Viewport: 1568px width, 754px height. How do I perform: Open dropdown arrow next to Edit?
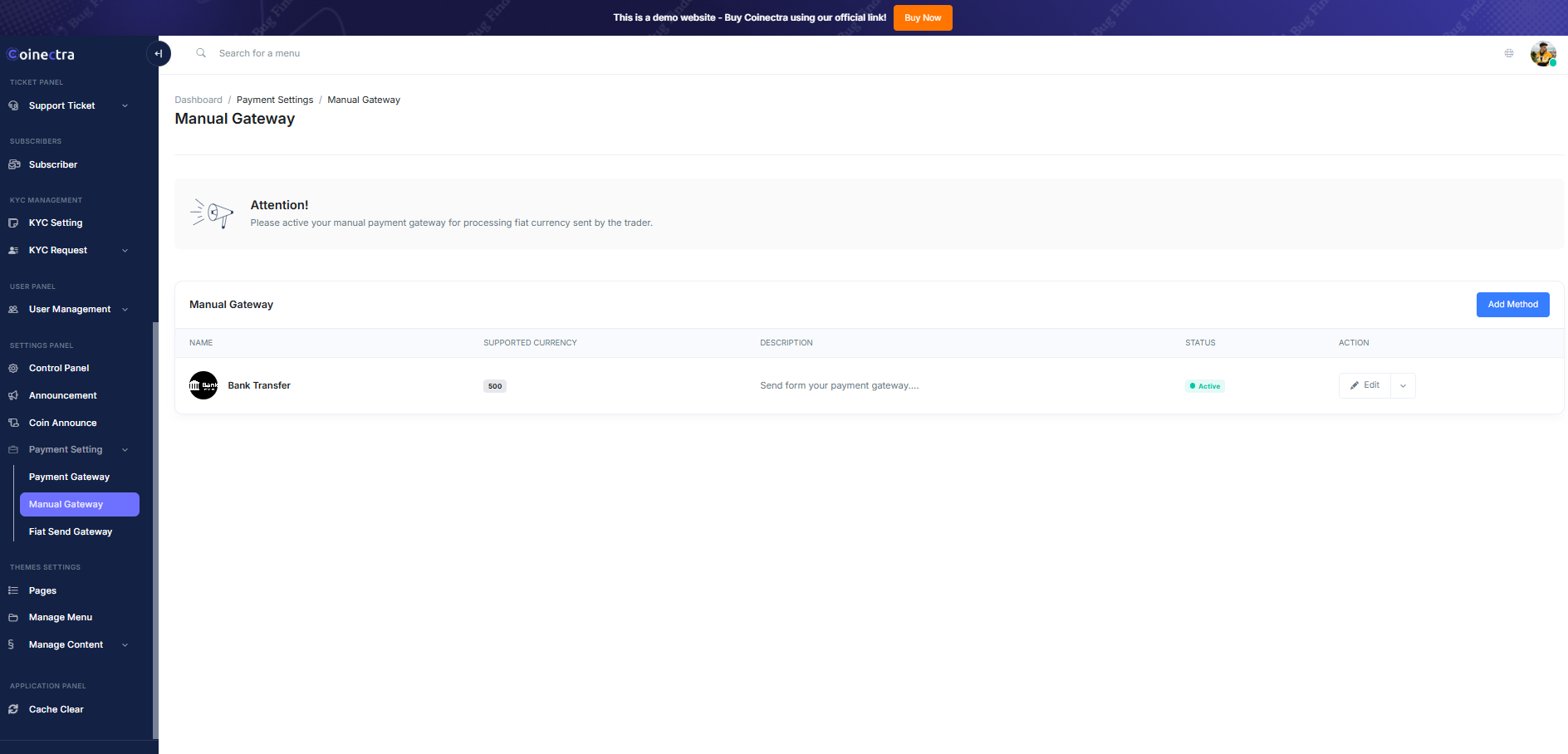tap(1403, 385)
